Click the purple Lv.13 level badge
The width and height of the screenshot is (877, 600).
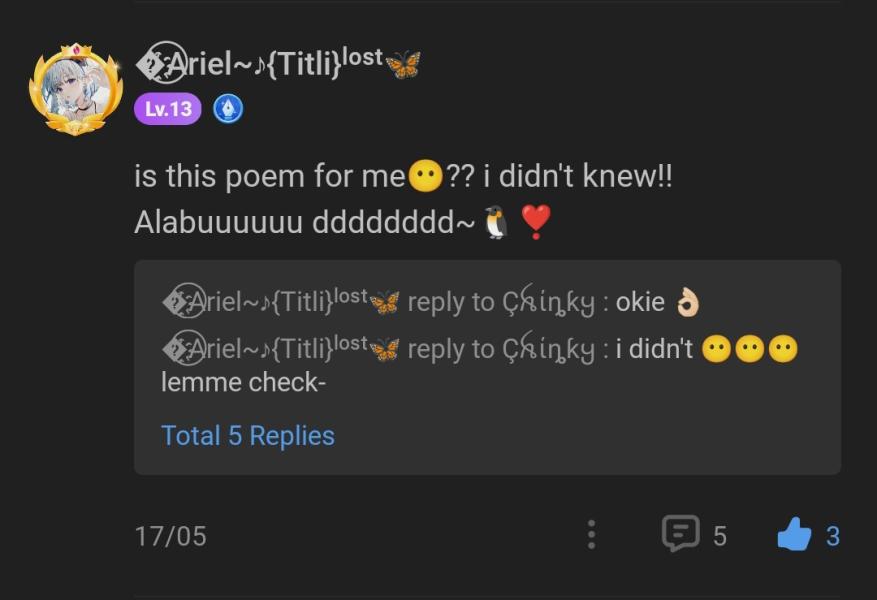coord(168,109)
